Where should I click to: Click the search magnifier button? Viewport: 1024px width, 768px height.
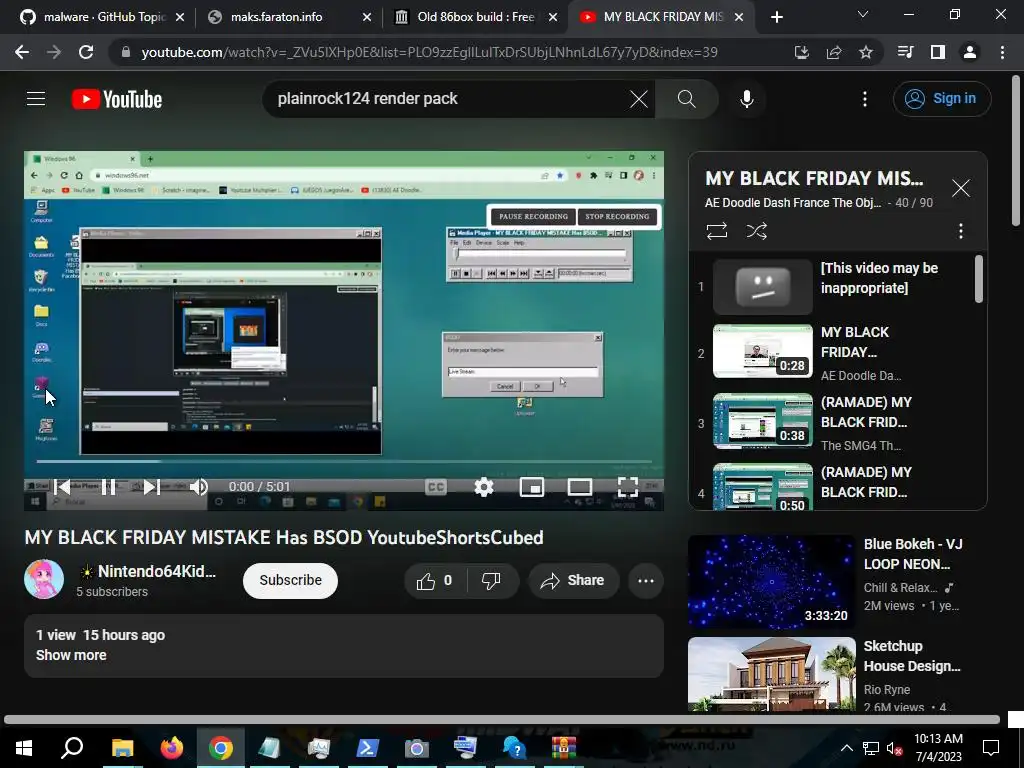[x=686, y=99]
